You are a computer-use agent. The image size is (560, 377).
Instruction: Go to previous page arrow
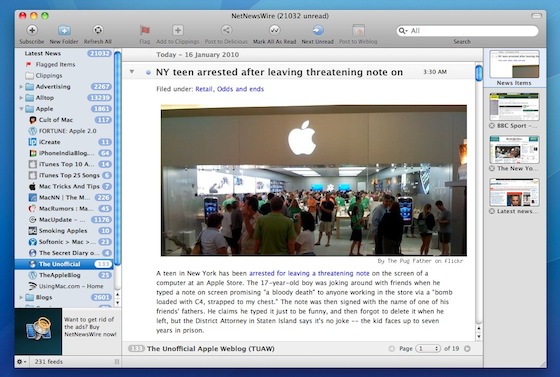coord(392,348)
